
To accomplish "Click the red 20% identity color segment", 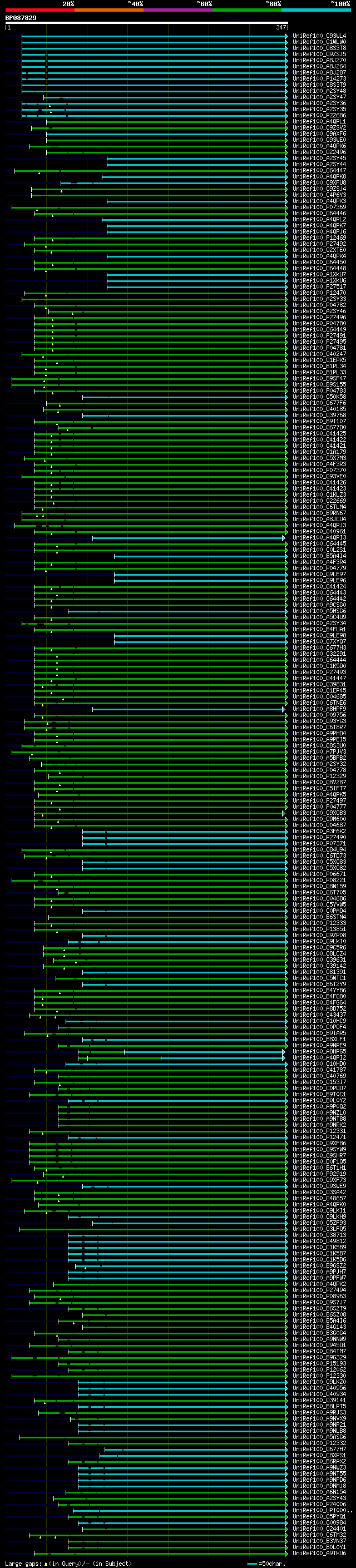I will [x=39, y=10].
